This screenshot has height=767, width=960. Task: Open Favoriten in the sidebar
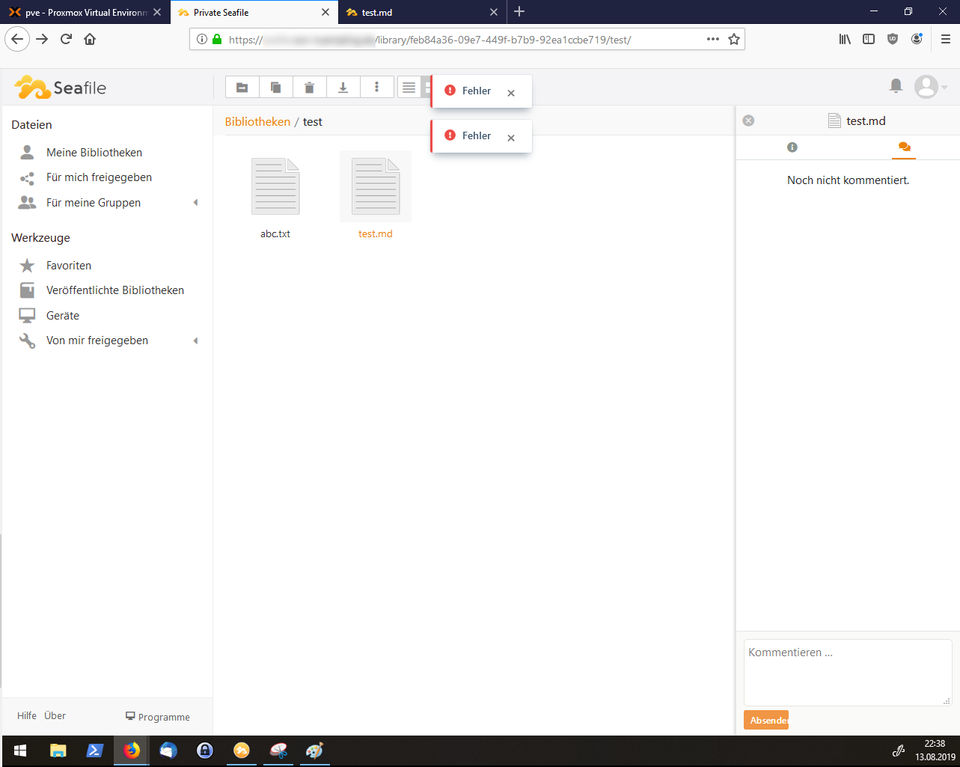(x=69, y=266)
